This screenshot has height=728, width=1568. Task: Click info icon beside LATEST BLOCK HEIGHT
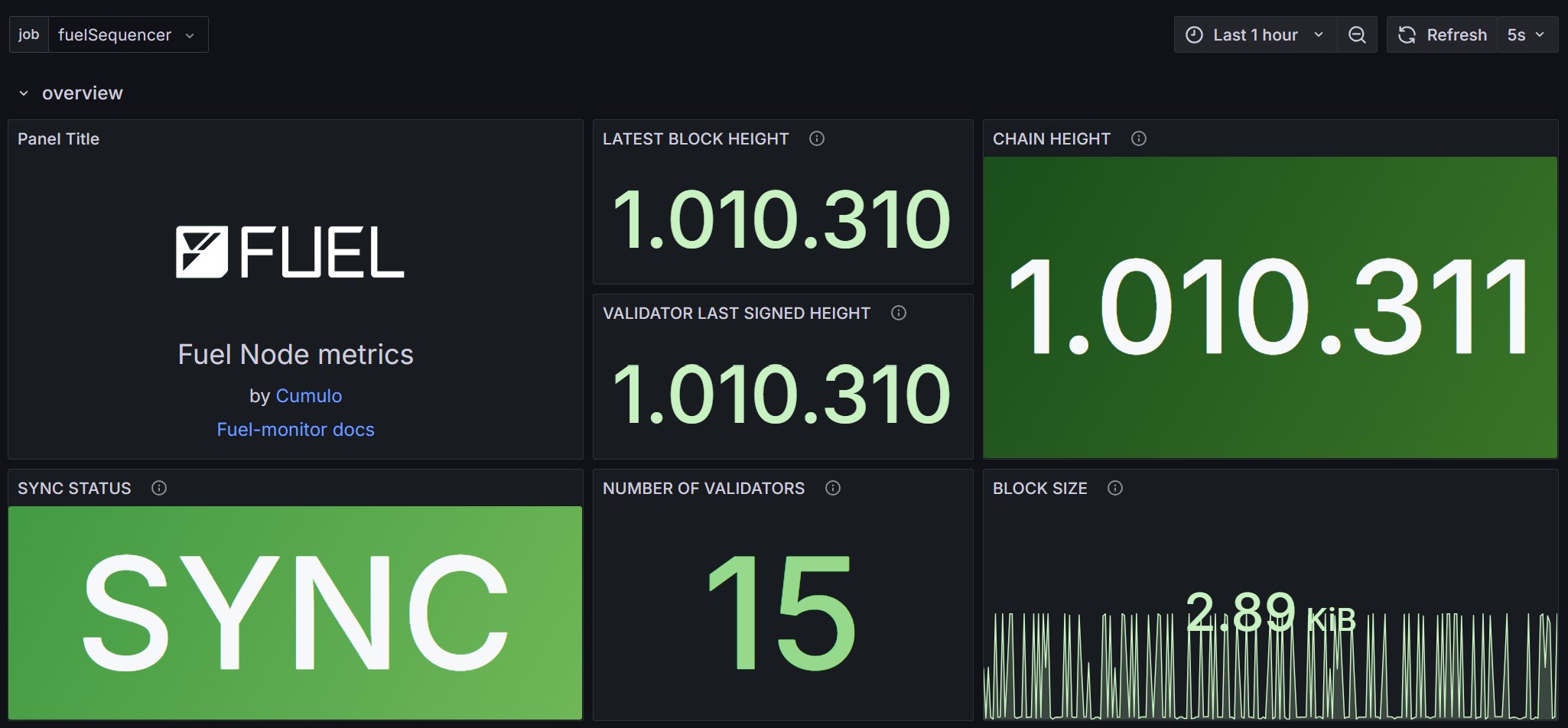(817, 138)
